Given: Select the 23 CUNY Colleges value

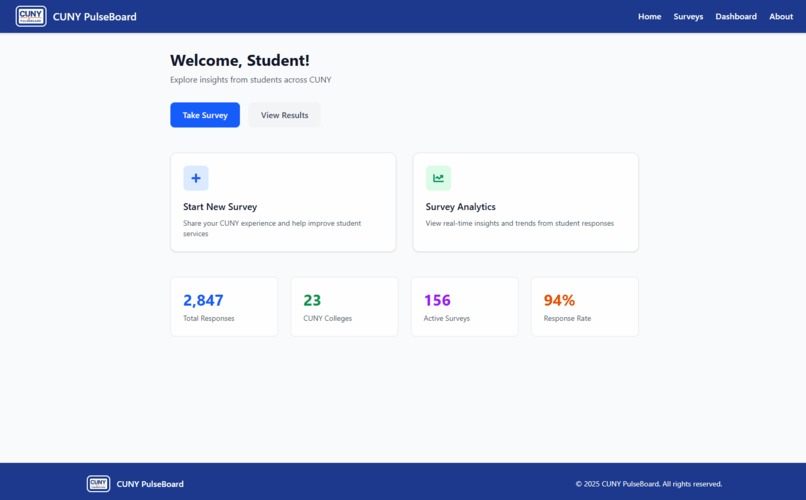Looking at the screenshot, I should 312,300.
